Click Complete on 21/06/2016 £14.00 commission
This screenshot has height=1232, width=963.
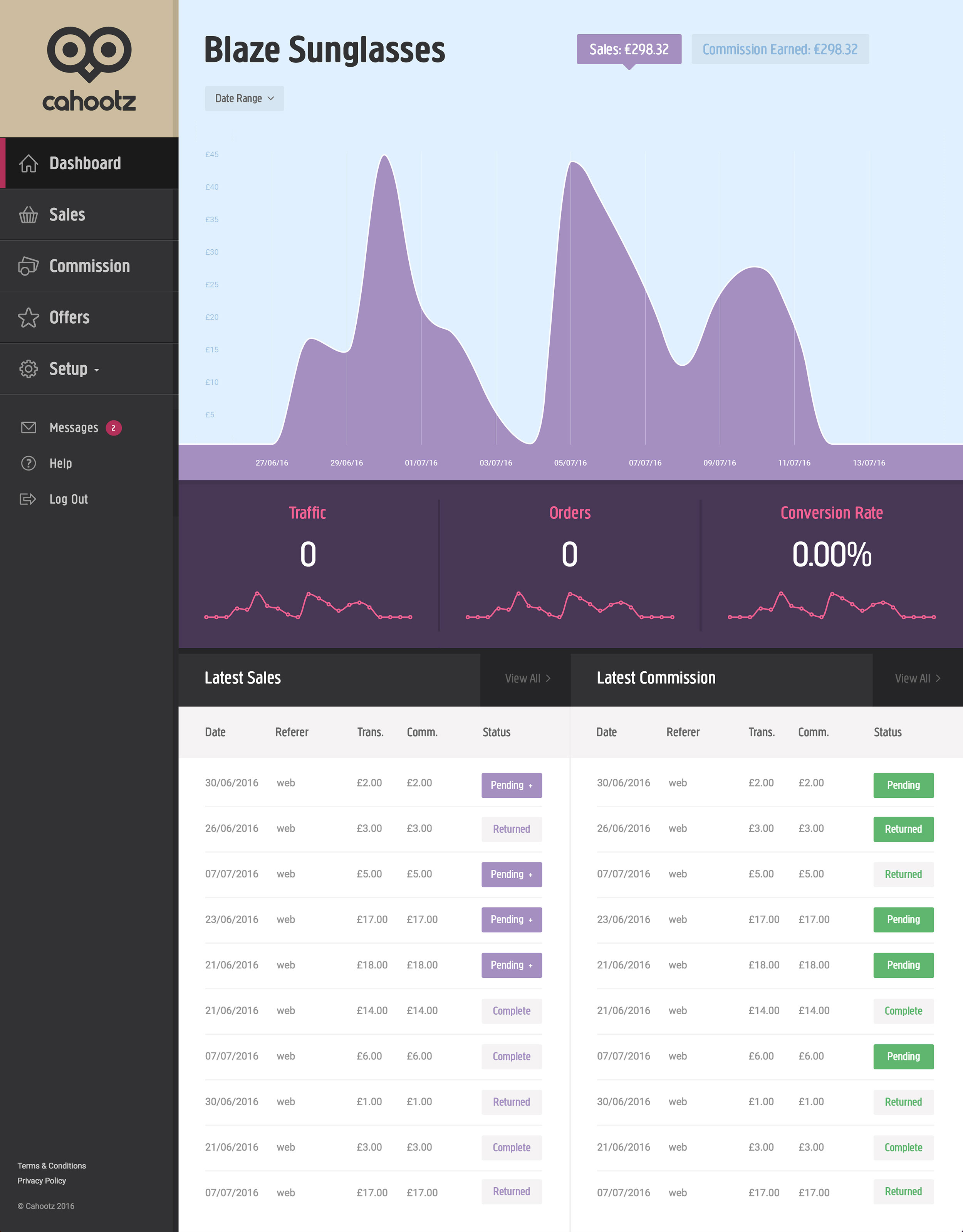tap(903, 1011)
